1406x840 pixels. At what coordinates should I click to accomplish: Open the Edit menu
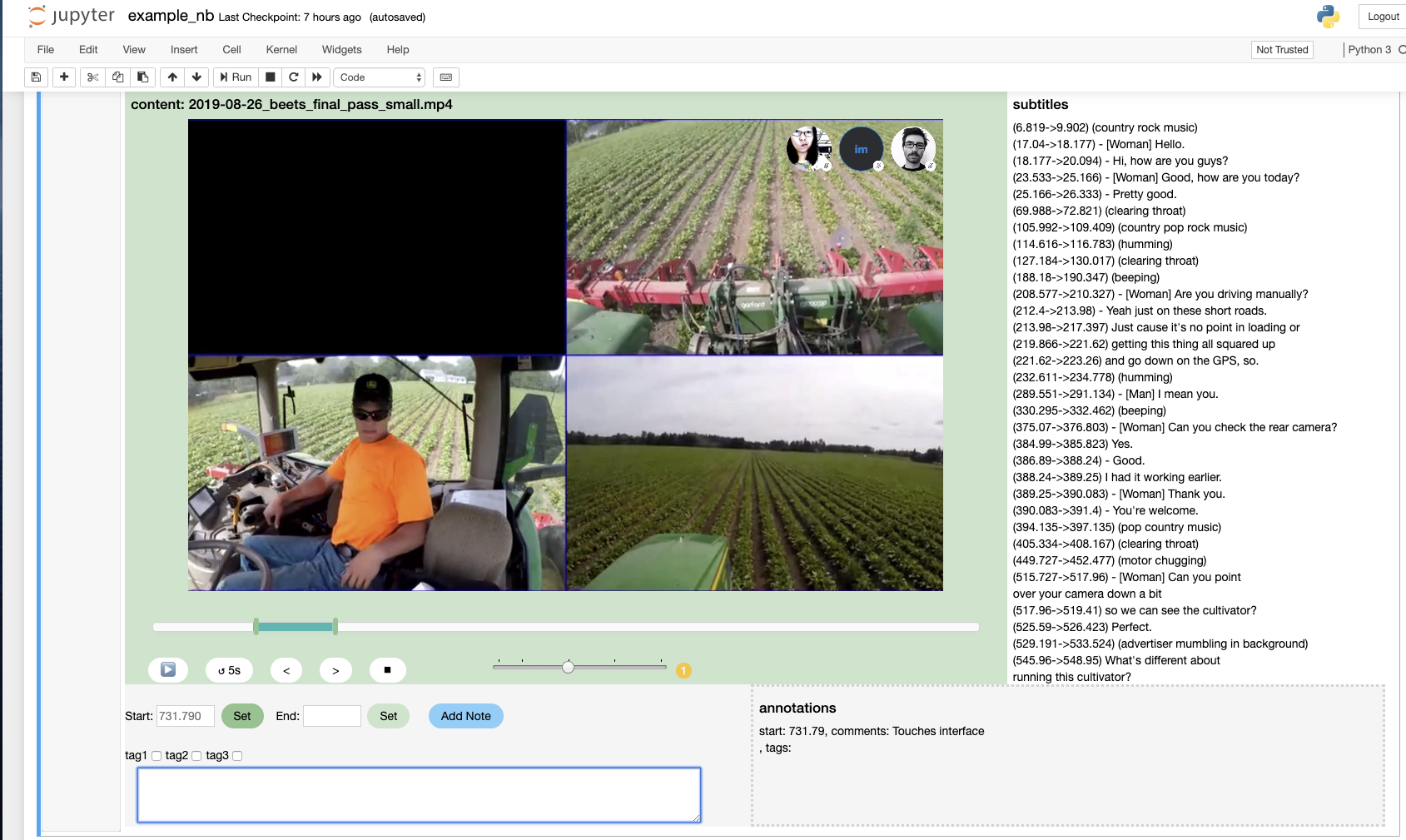tap(88, 50)
